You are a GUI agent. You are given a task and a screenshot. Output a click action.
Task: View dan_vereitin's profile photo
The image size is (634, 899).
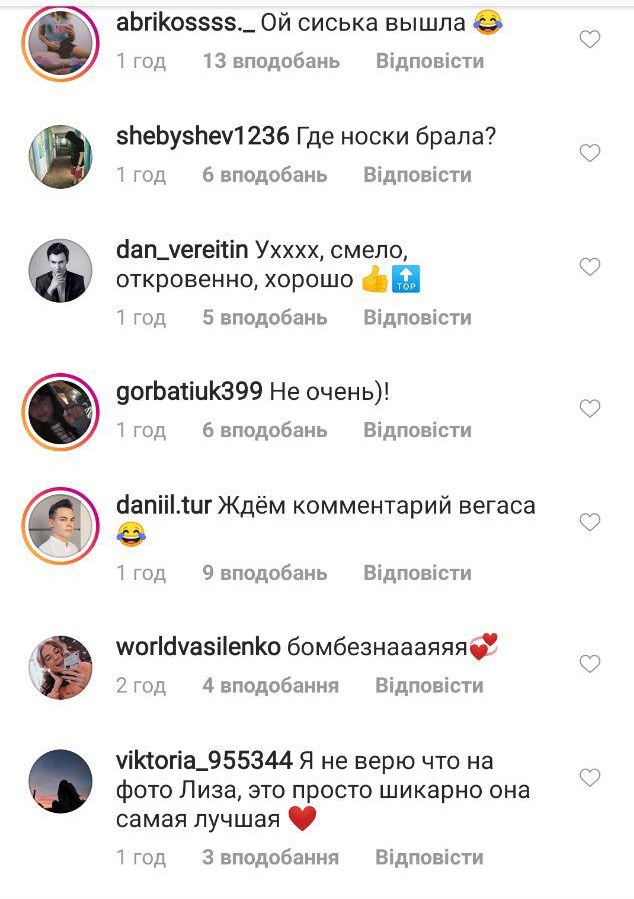pyautogui.click(x=60, y=271)
